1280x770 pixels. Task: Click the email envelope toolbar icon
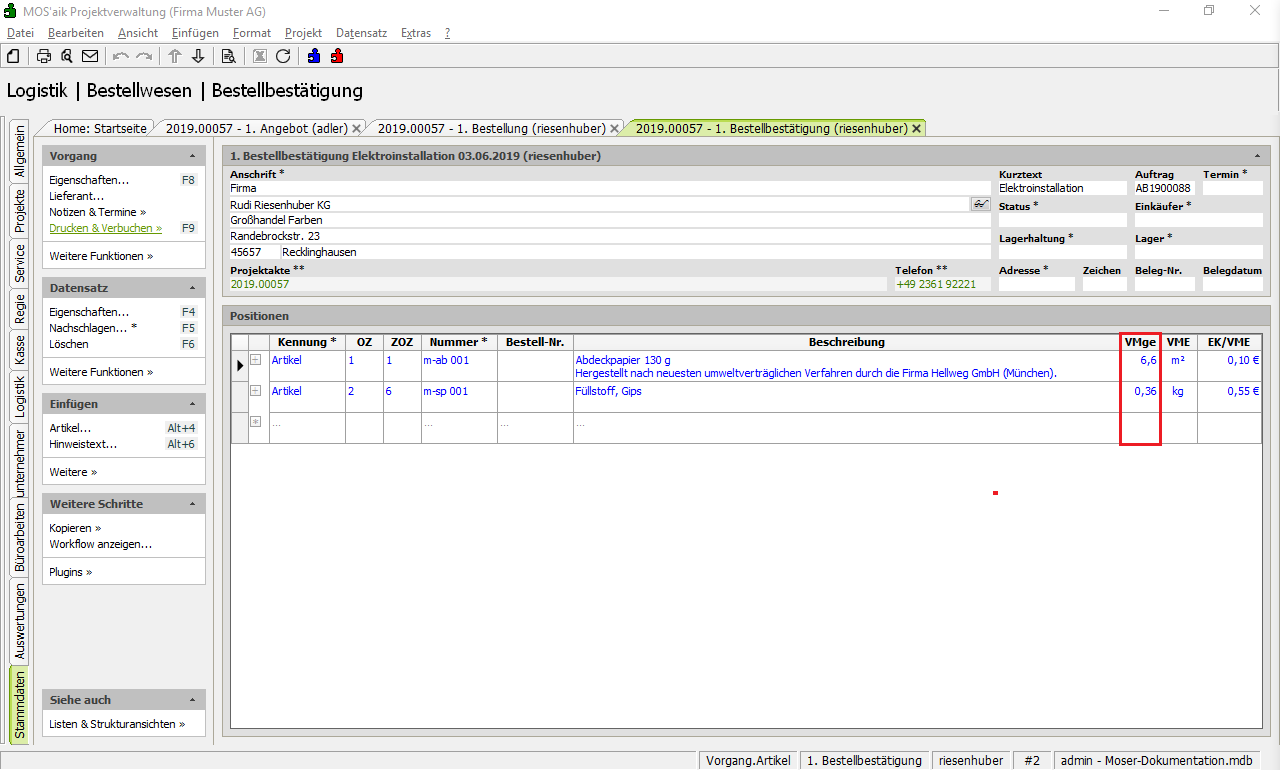[x=90, y=56]
